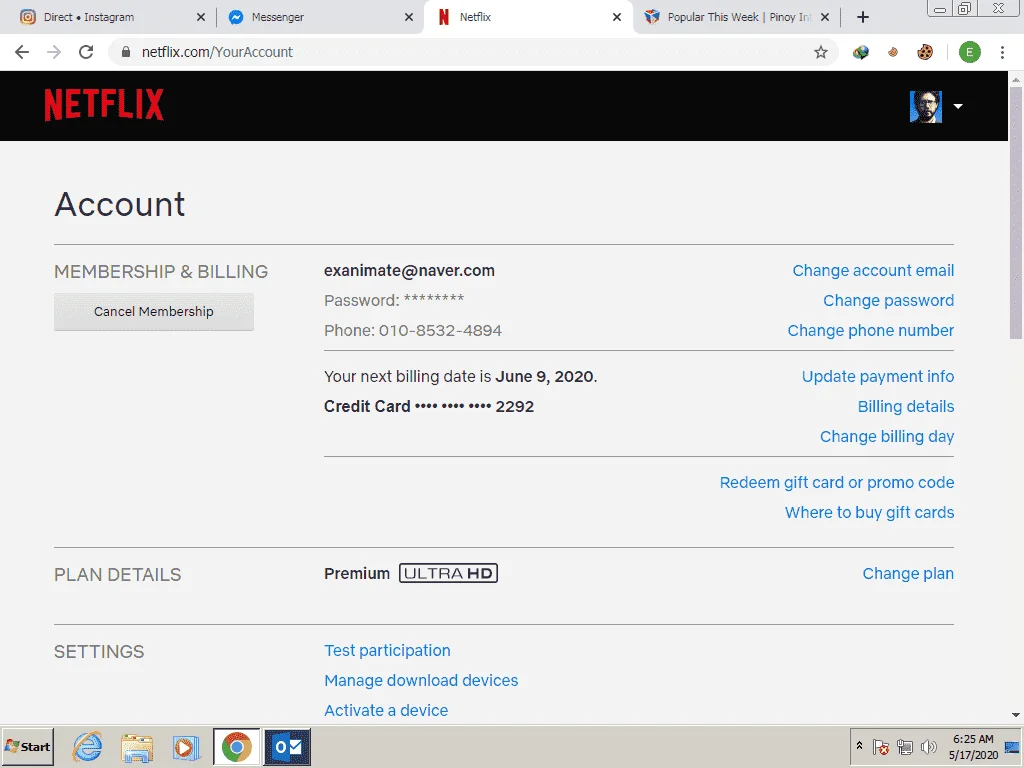The width and height of the screenshot is (1024, 768).
Task: Open File Explorer from taskbar
Action: pos(137,747)
